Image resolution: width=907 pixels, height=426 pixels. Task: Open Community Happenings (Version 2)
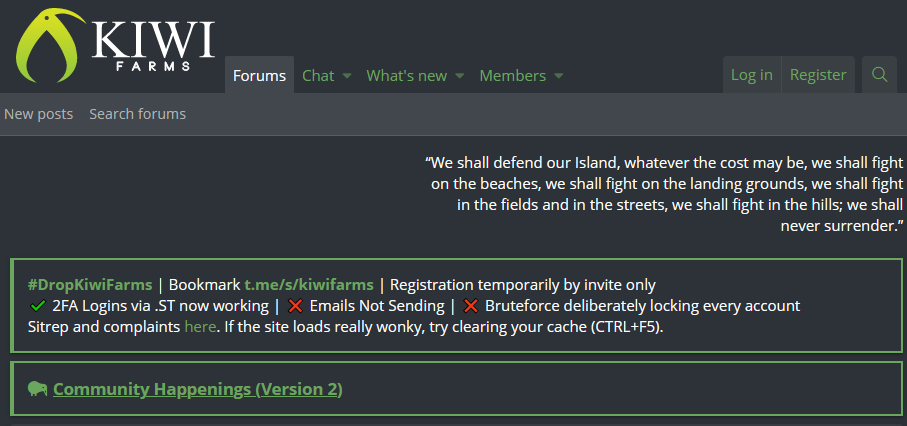[197, 389]
